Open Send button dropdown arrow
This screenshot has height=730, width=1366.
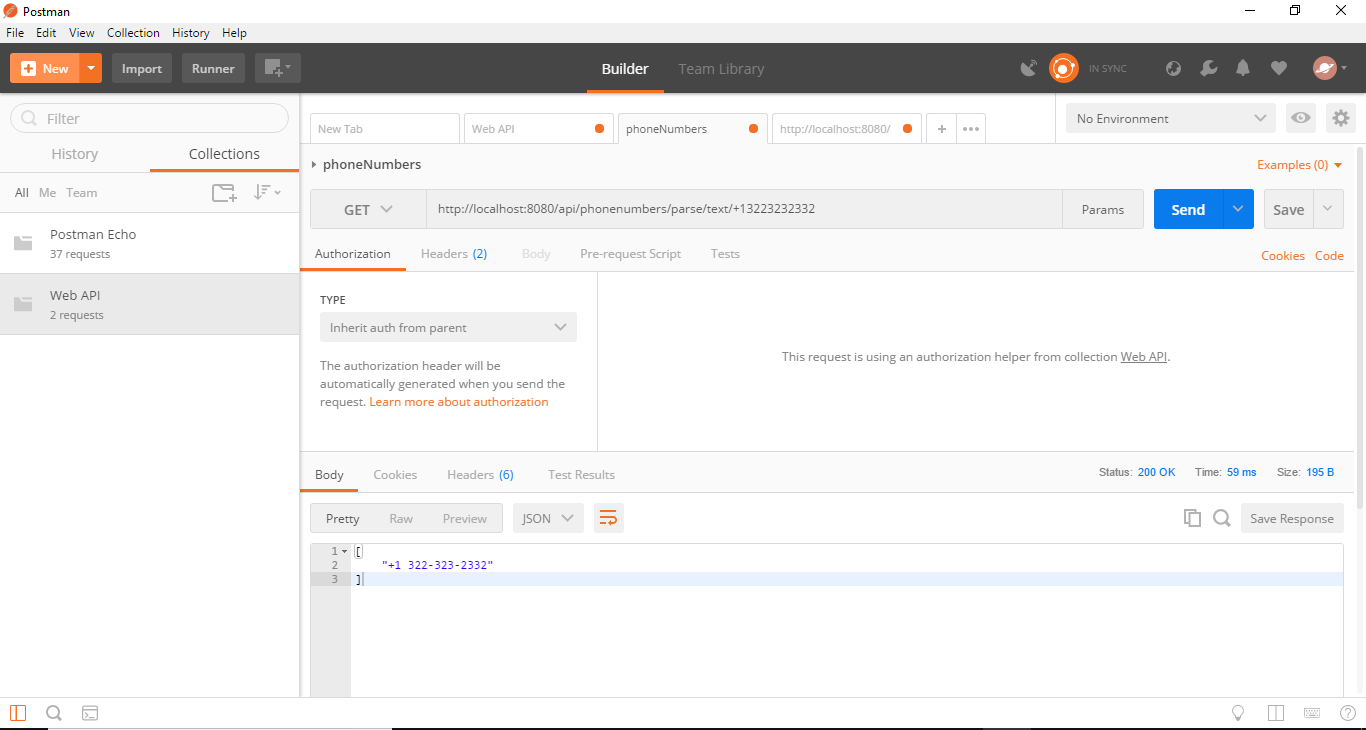coord(1238,209)
